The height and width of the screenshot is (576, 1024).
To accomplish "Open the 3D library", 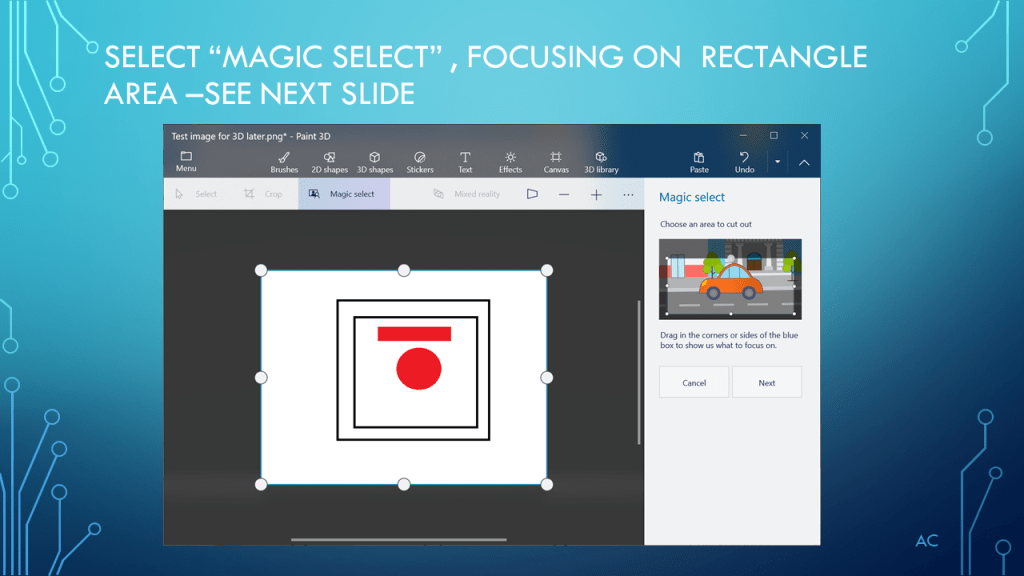I will [x=601, y=162].
